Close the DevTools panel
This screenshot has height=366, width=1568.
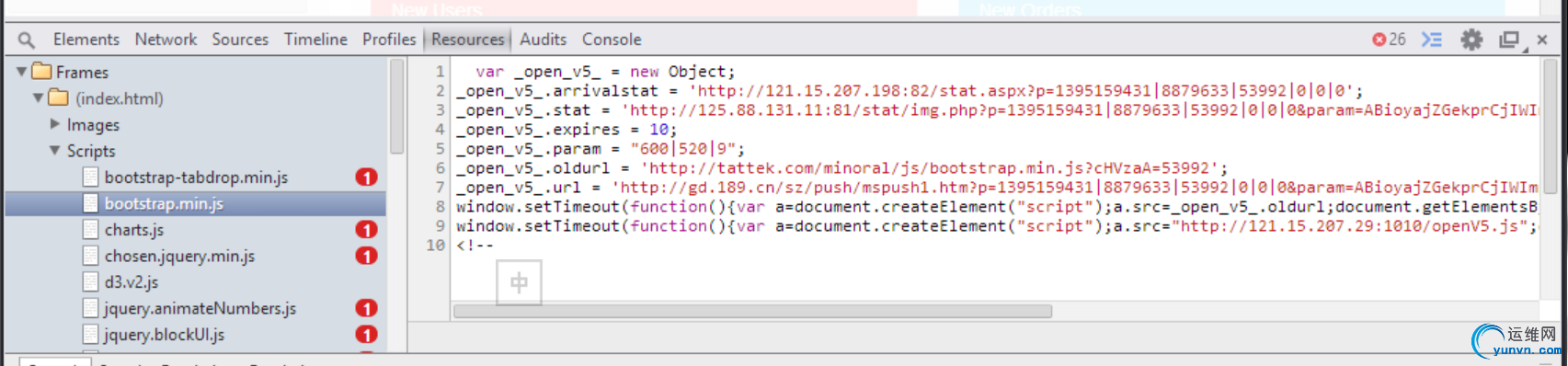[x=1542, y=40]
